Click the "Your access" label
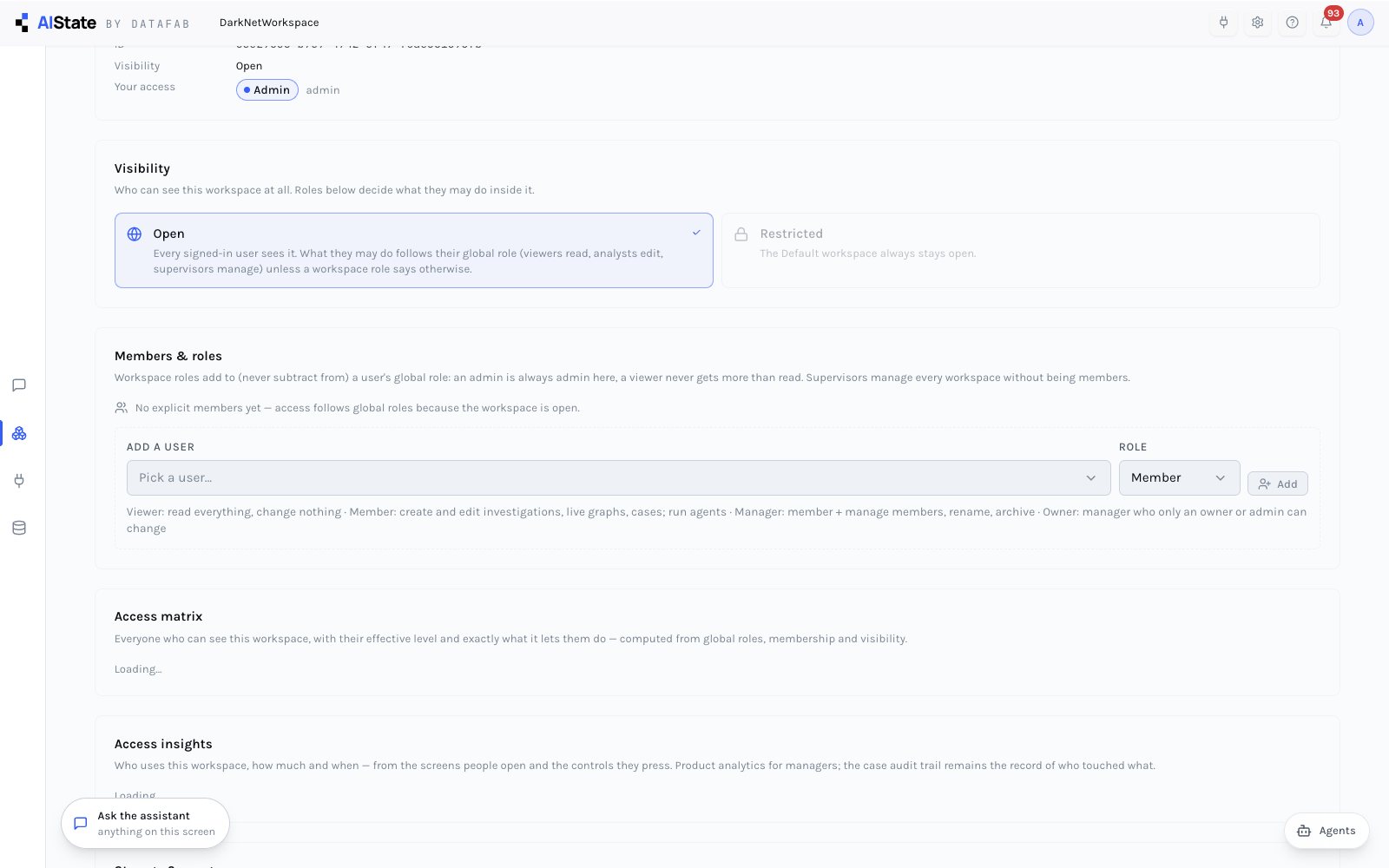Screen dimensions: 1389x868 (145, 87)
